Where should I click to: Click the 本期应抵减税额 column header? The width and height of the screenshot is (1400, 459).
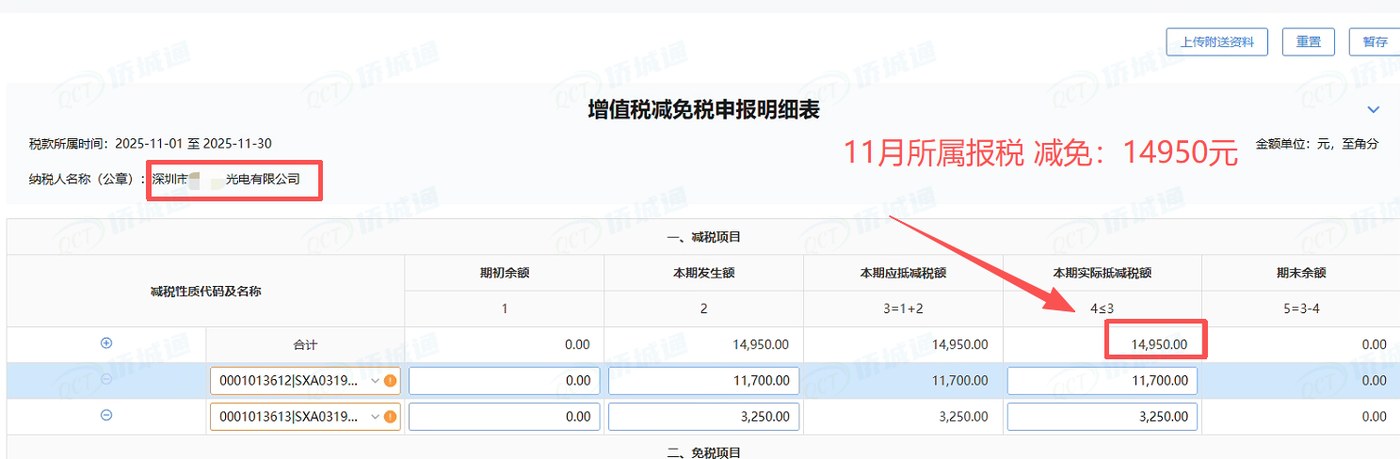(x=903, y=272)
